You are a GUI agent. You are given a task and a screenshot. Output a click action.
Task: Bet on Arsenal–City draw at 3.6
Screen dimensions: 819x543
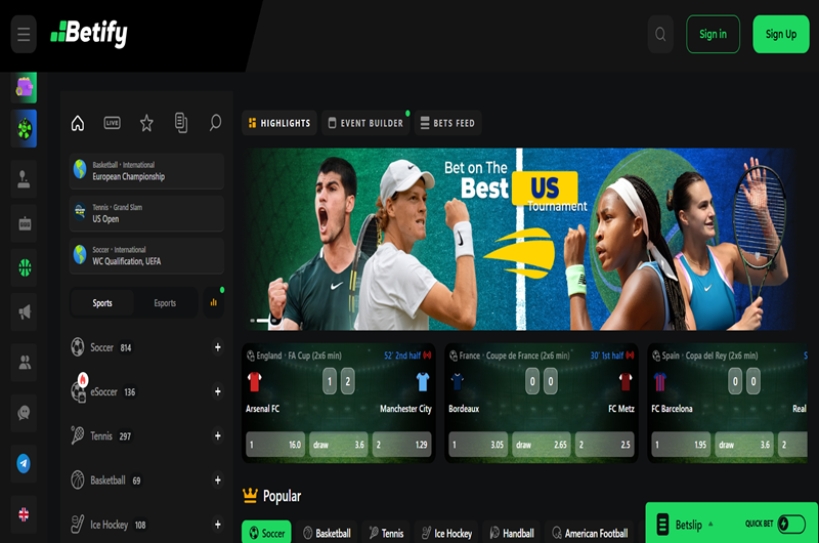pos(338,444)
